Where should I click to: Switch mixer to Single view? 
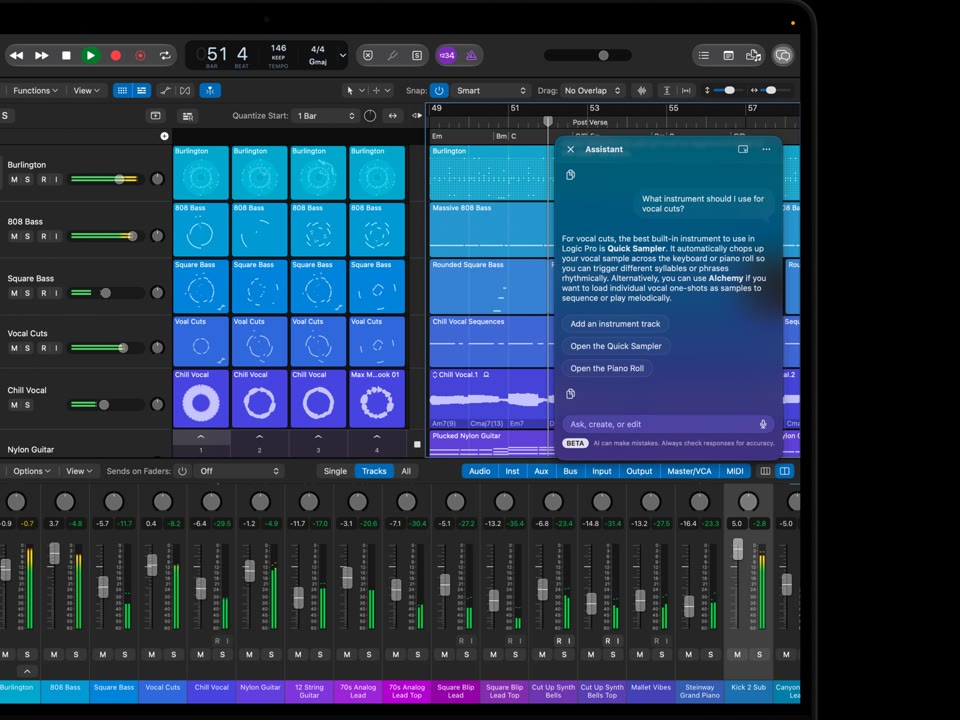pyautogui.click(x=335, y=471)
